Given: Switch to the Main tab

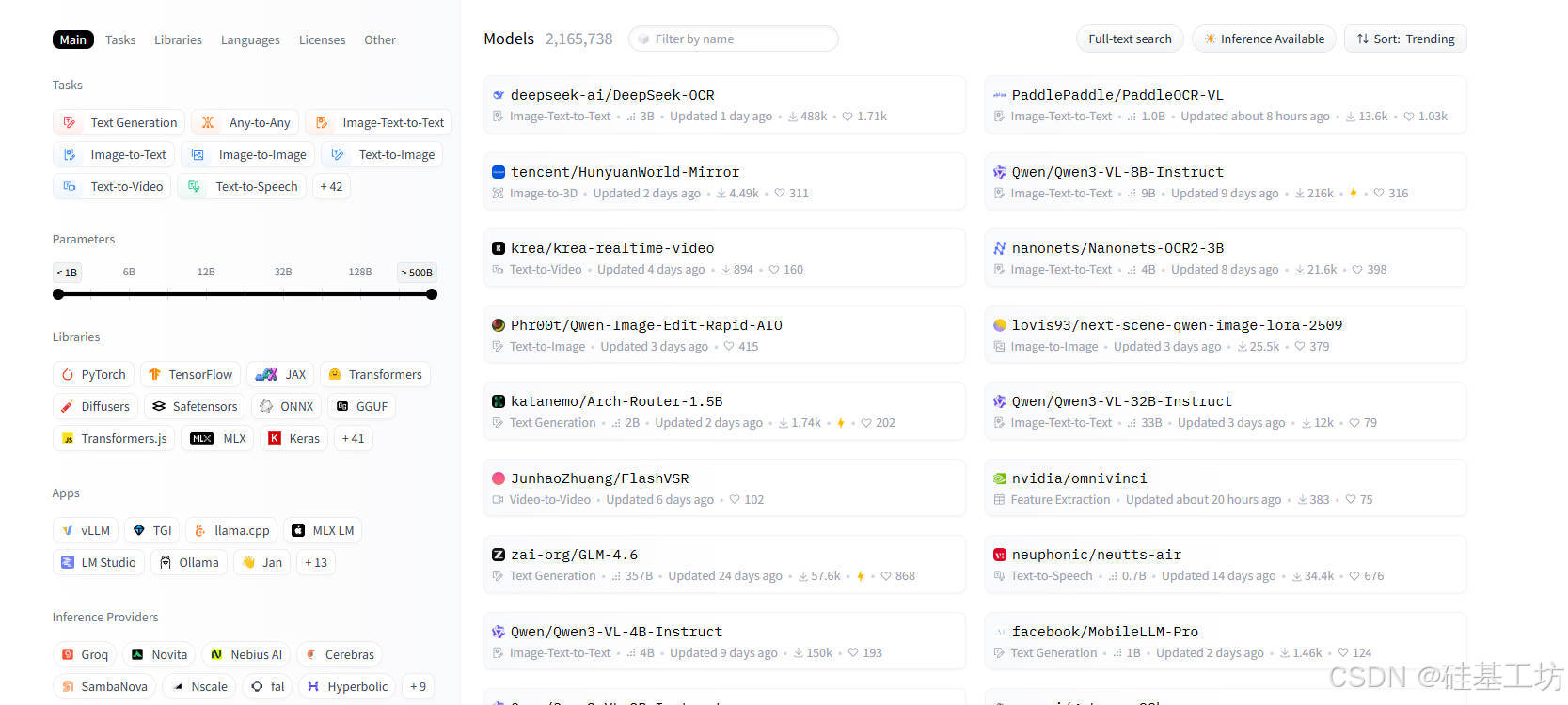Looking at the screenshot, I should click(x=73, y=39).
